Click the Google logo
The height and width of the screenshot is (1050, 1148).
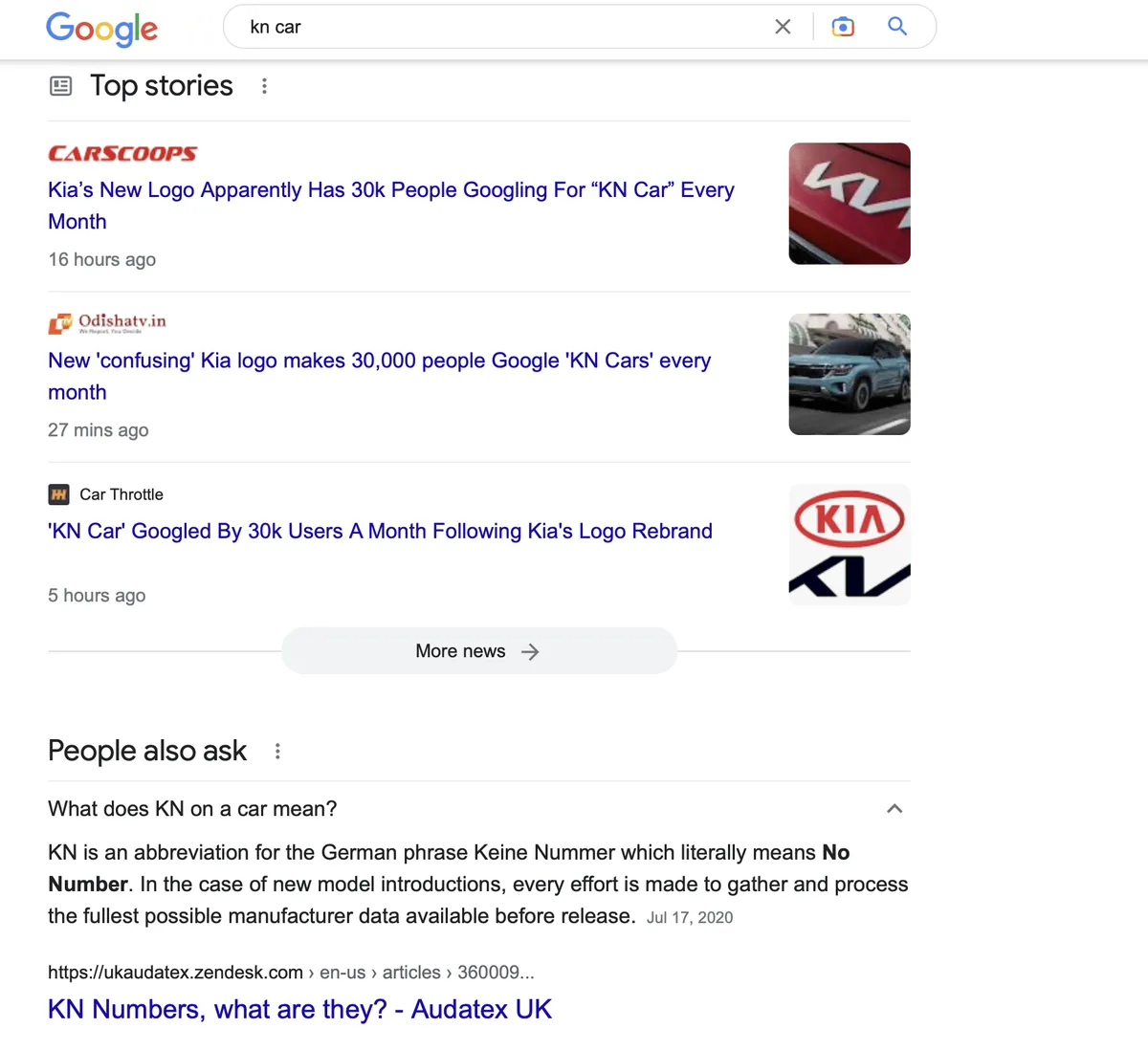(102, 29)
